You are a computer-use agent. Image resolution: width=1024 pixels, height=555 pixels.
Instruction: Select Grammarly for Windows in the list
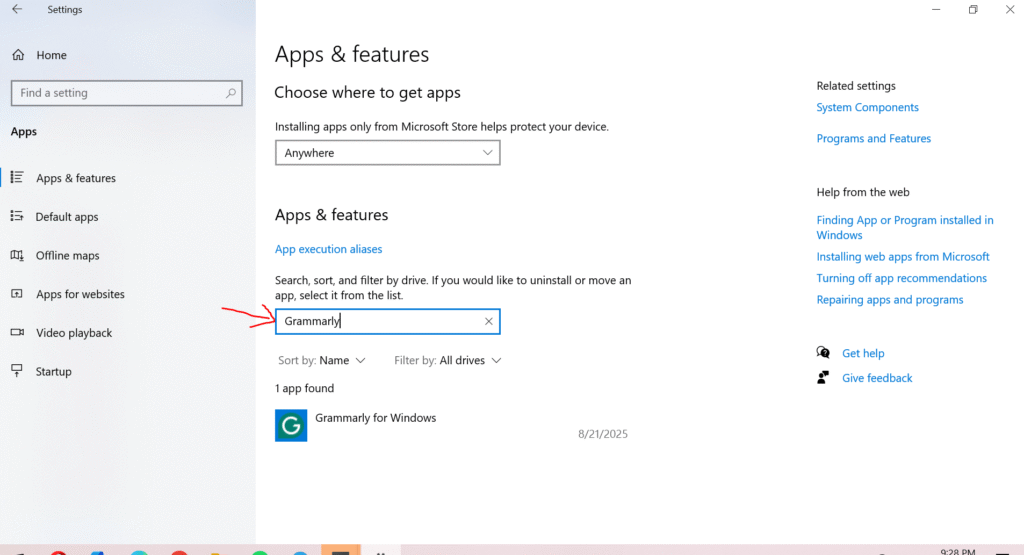(375, 418)
